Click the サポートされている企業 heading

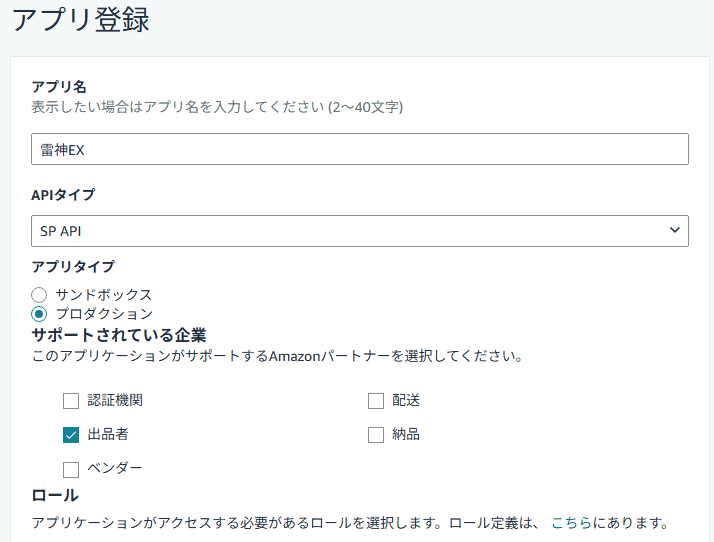(119, 335)
